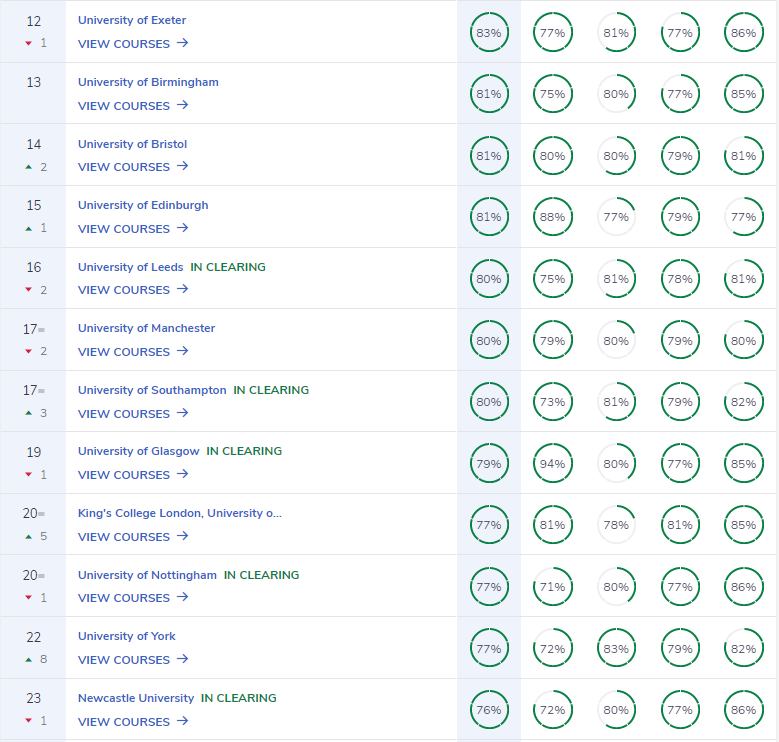779x742 pixels.
Task: Click the green up triangle under Bristol's rank 14
Action: pyautogui.click(x=29, y=167)
